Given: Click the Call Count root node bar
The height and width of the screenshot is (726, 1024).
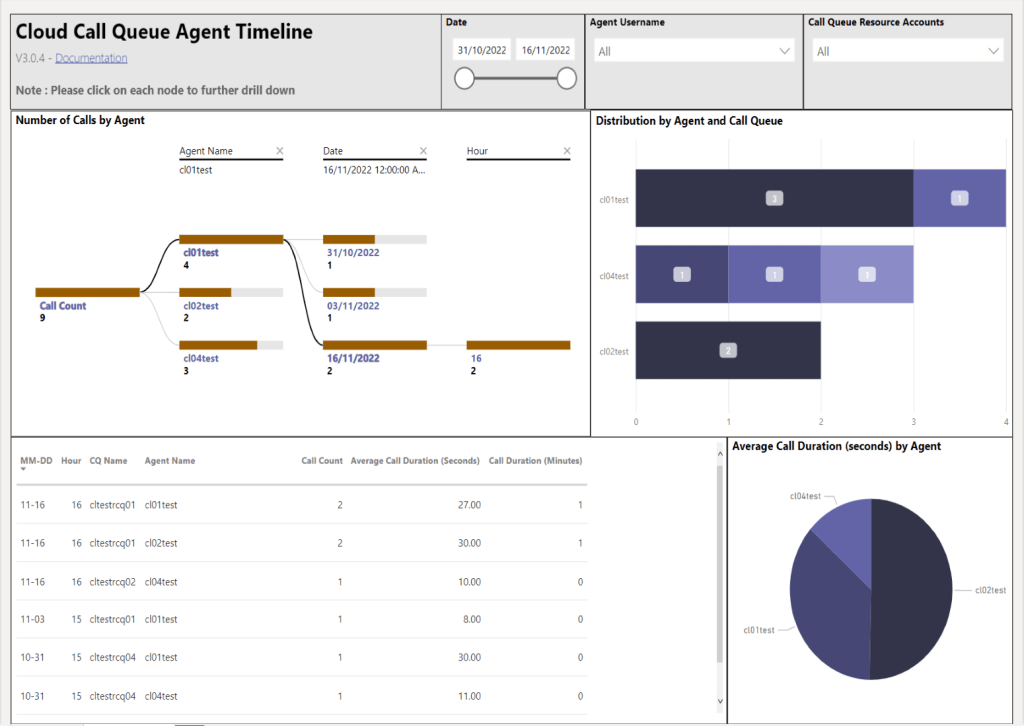Looking at the screenshot, I should pos(87,292).
